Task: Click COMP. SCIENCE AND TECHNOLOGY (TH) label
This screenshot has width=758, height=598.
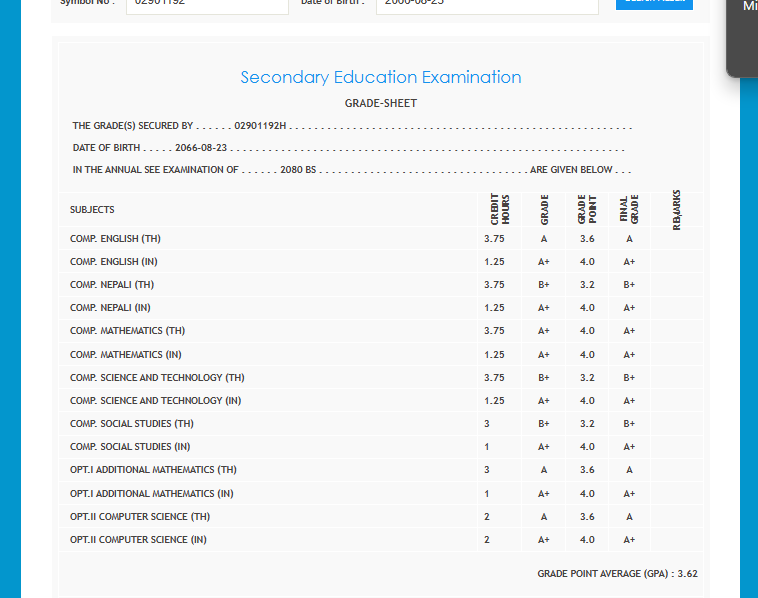Action: (157, 378)
